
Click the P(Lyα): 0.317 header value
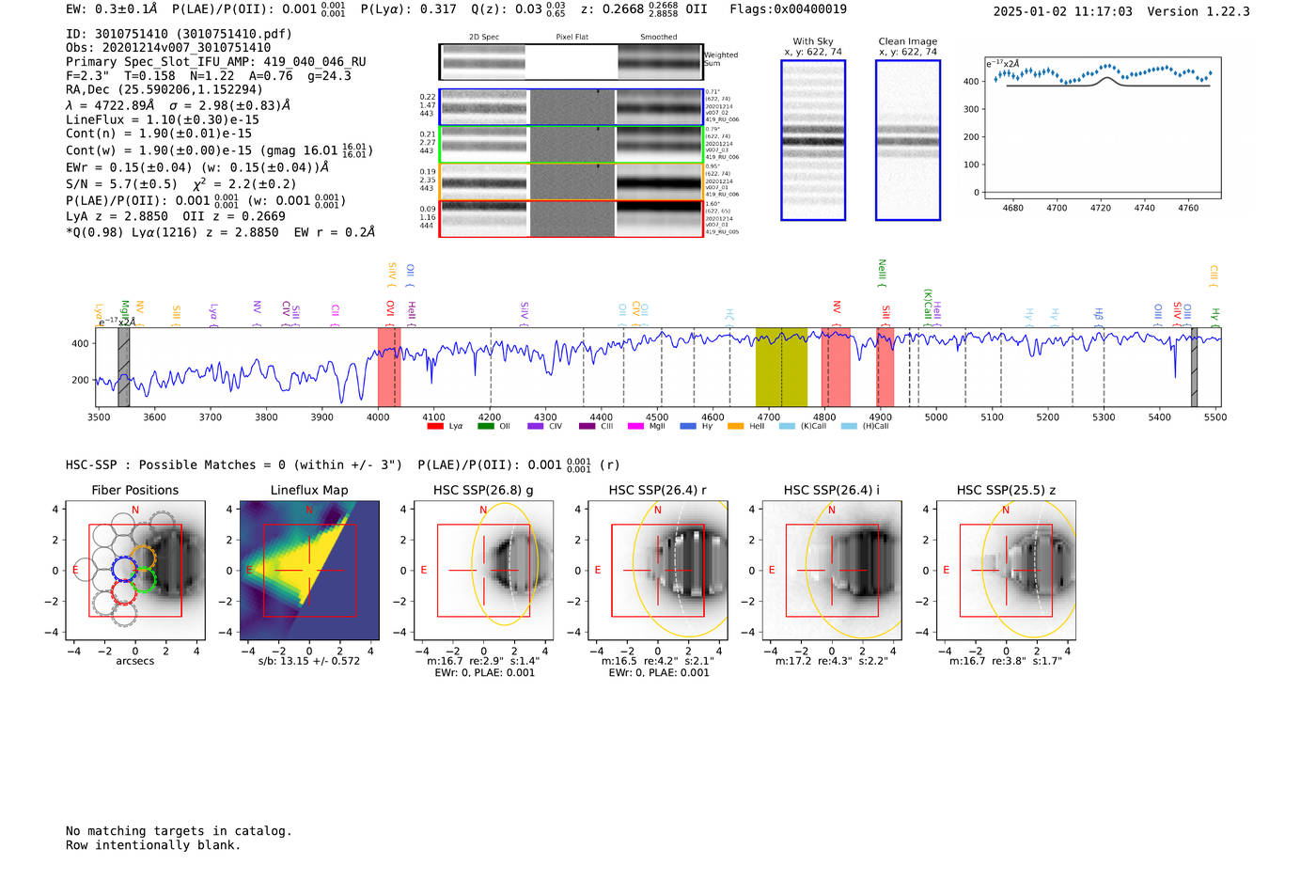409,9
